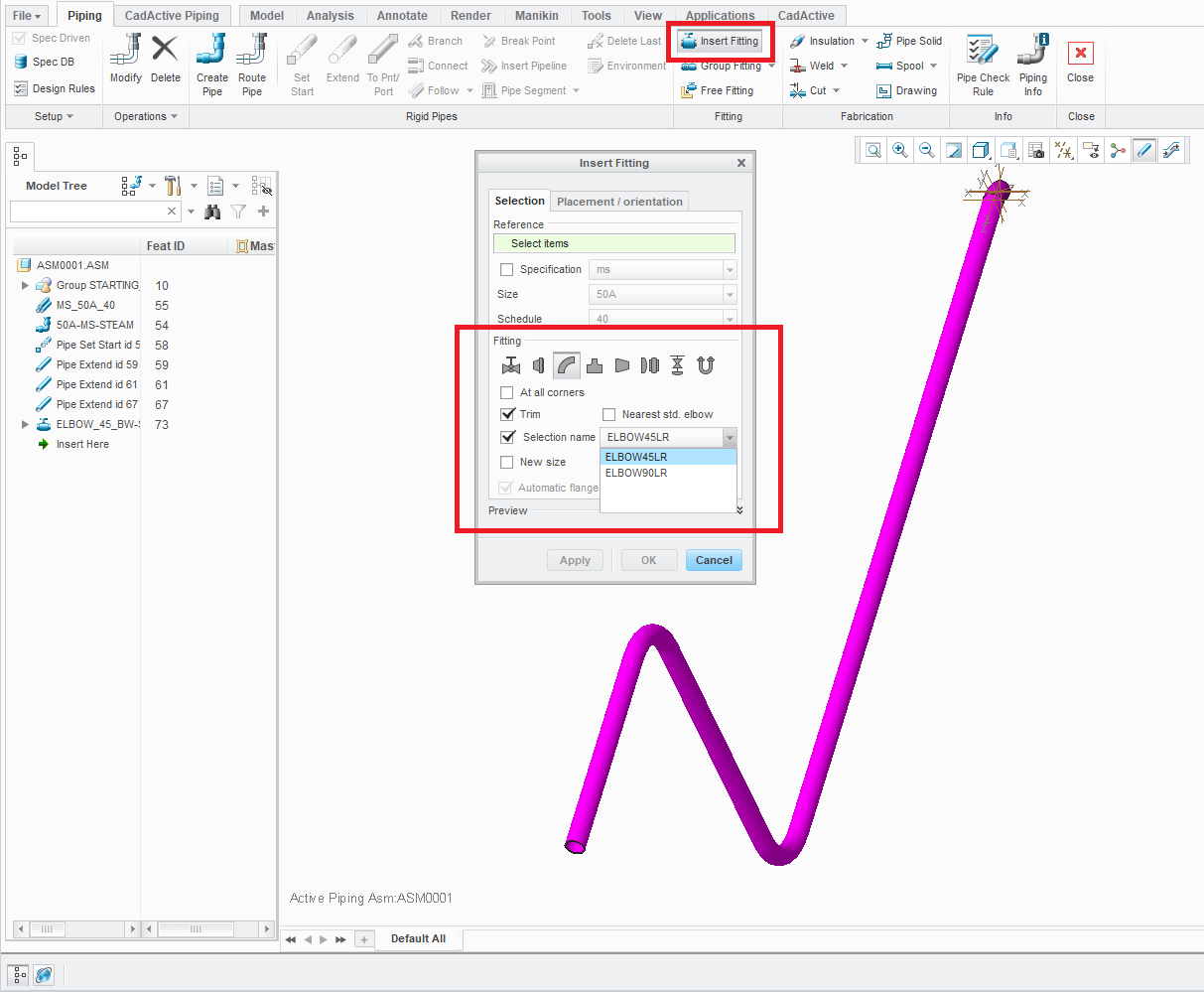Click the Insert Fitting ribbon button
The image size is (1204, 992).
click(x=720, y=41)
